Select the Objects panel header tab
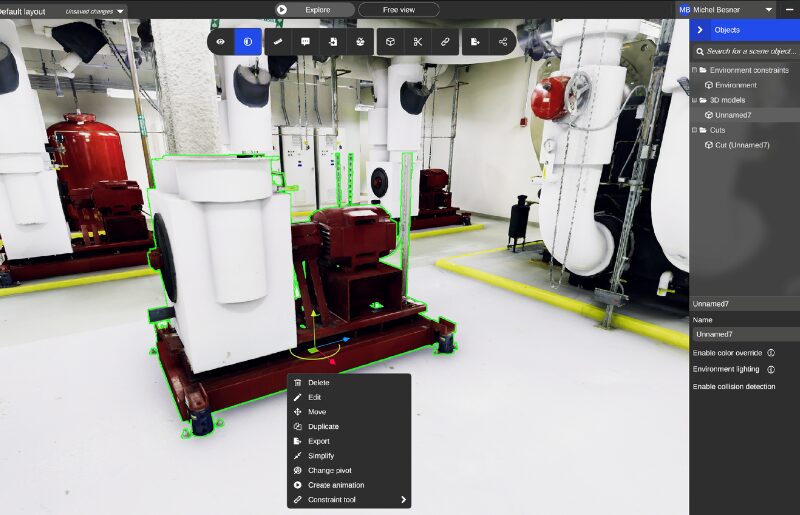The height and width of the screenshot is (515, 800). click(x=745, y=30)
